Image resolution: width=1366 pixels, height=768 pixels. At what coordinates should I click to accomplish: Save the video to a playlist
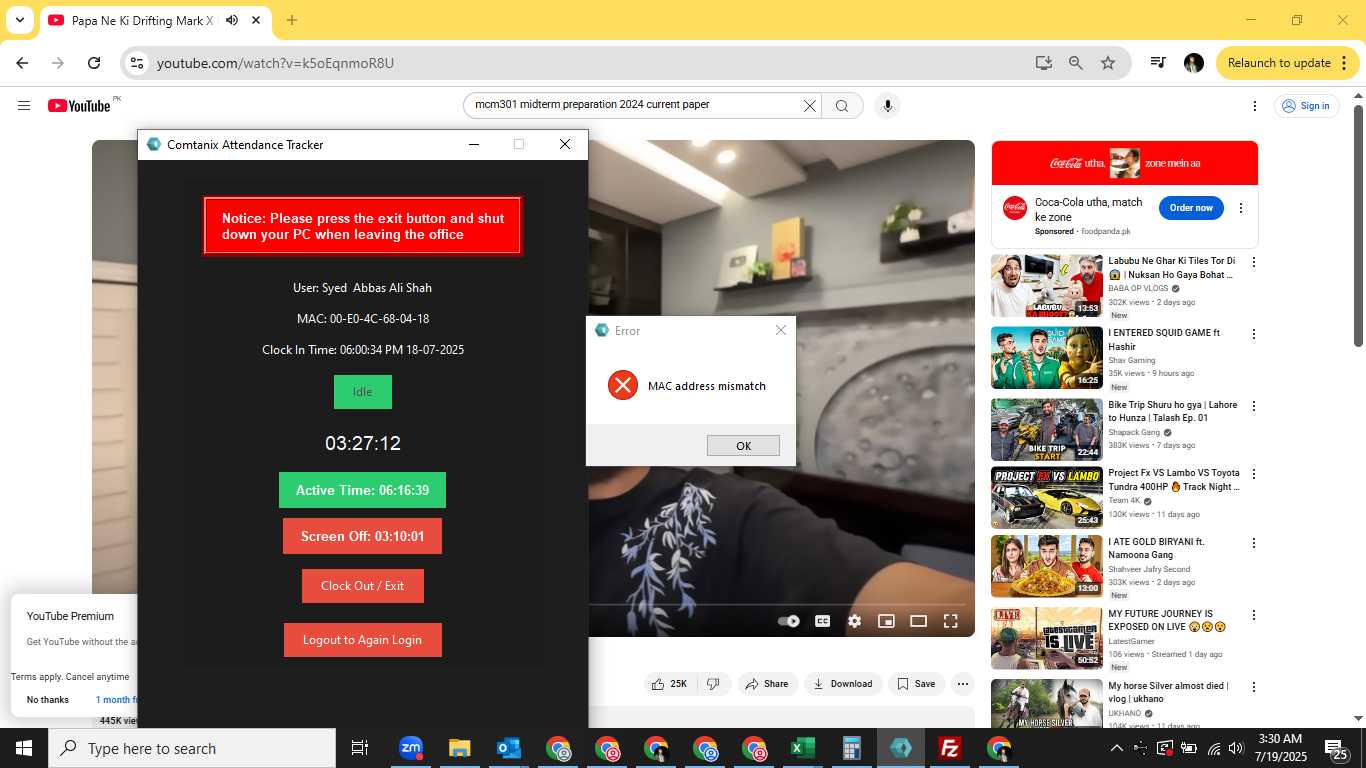pos(916,684)
